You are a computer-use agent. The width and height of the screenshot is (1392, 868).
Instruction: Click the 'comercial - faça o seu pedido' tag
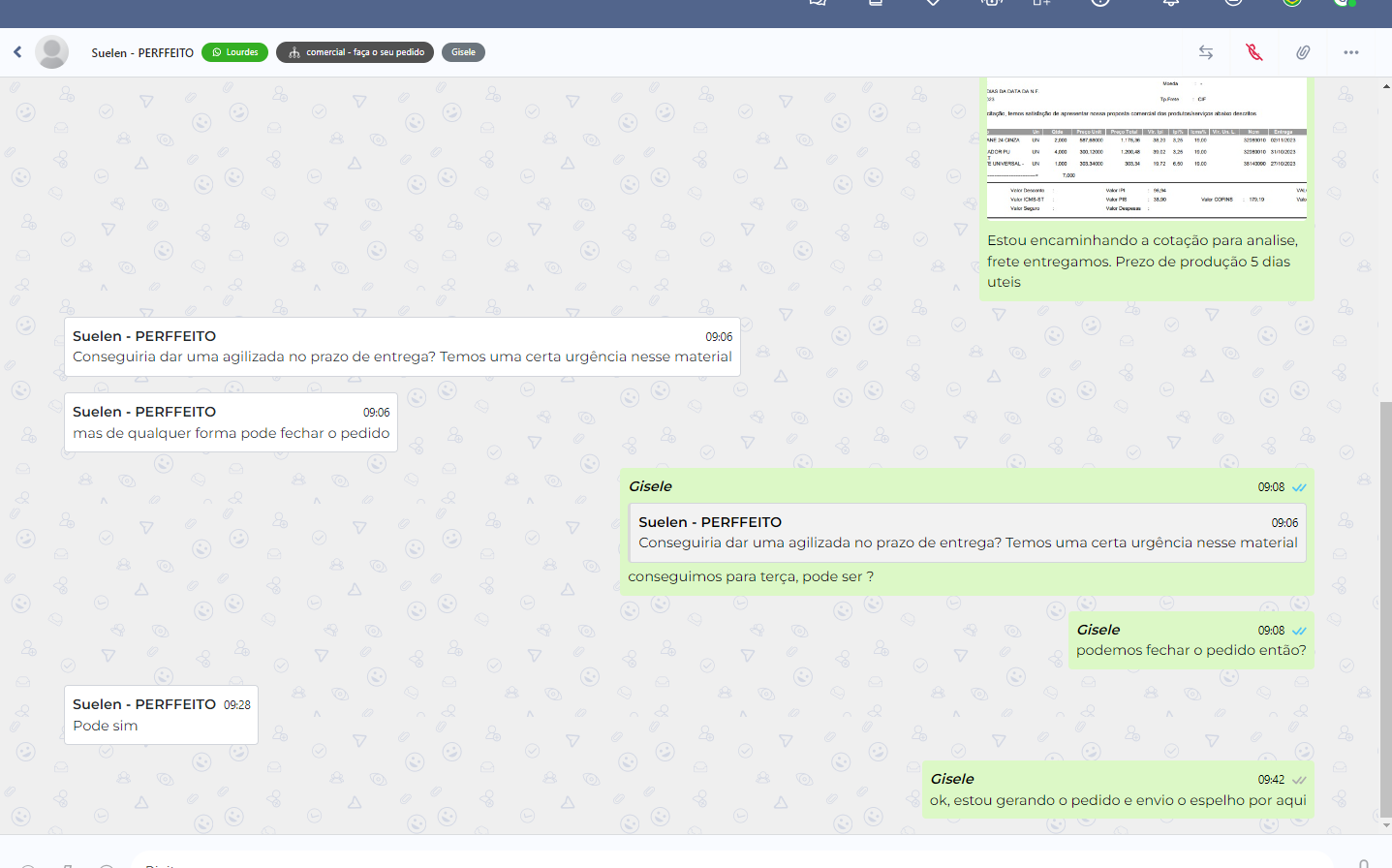tap(355, 52)
